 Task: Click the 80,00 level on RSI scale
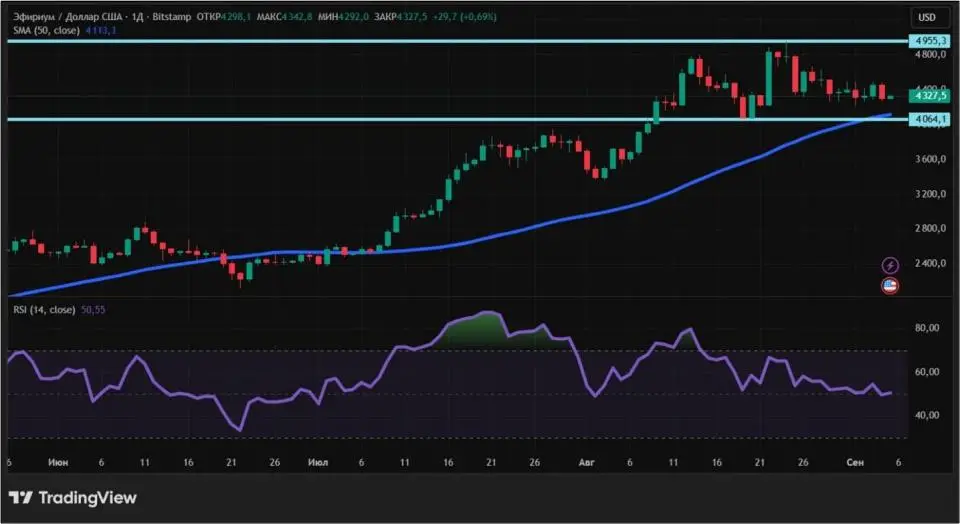[x=925, y=328]
